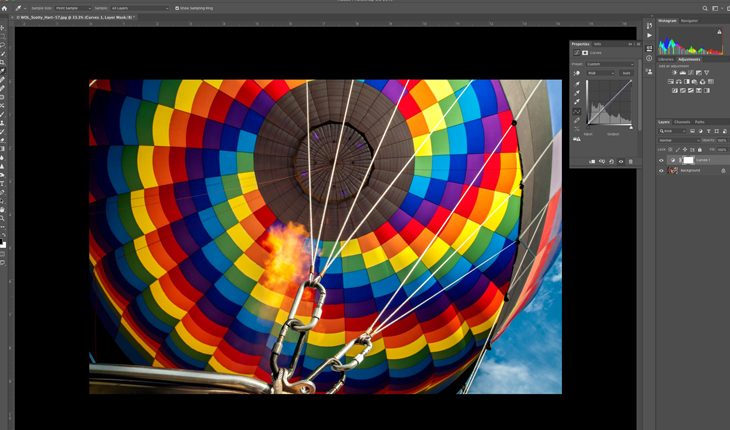The image size is (730, 430).
Task: Add an Exposure adjustment
Action: 699,73
